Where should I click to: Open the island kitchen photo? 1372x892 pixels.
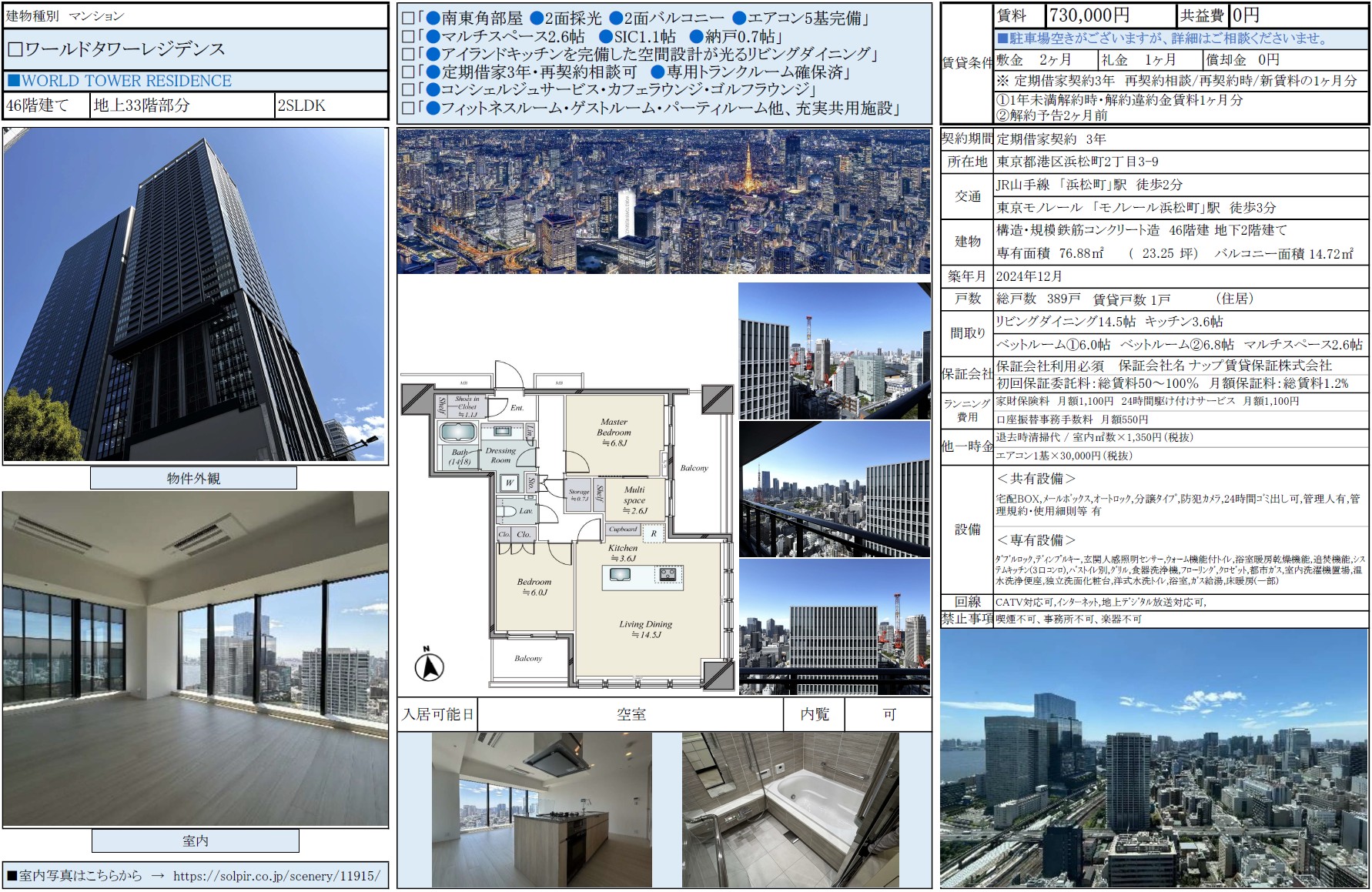tap(541, 809)
